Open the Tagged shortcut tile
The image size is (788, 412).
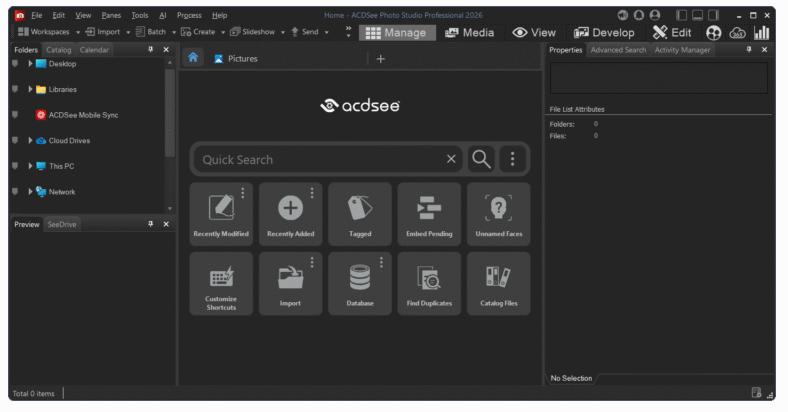point(359,211)
